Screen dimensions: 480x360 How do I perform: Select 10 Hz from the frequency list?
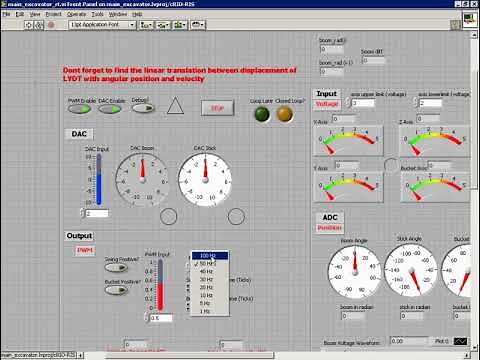210,296
